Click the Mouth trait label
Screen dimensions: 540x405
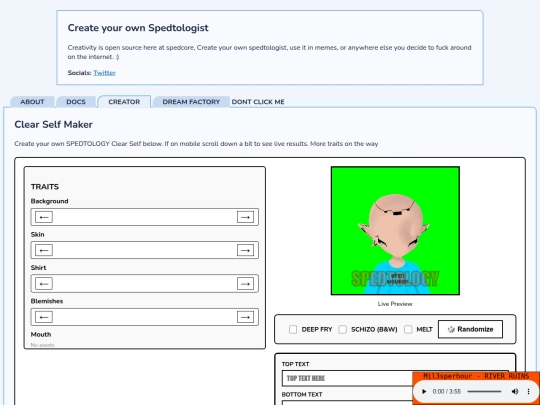pyautogui.click(x=41, y=334)
